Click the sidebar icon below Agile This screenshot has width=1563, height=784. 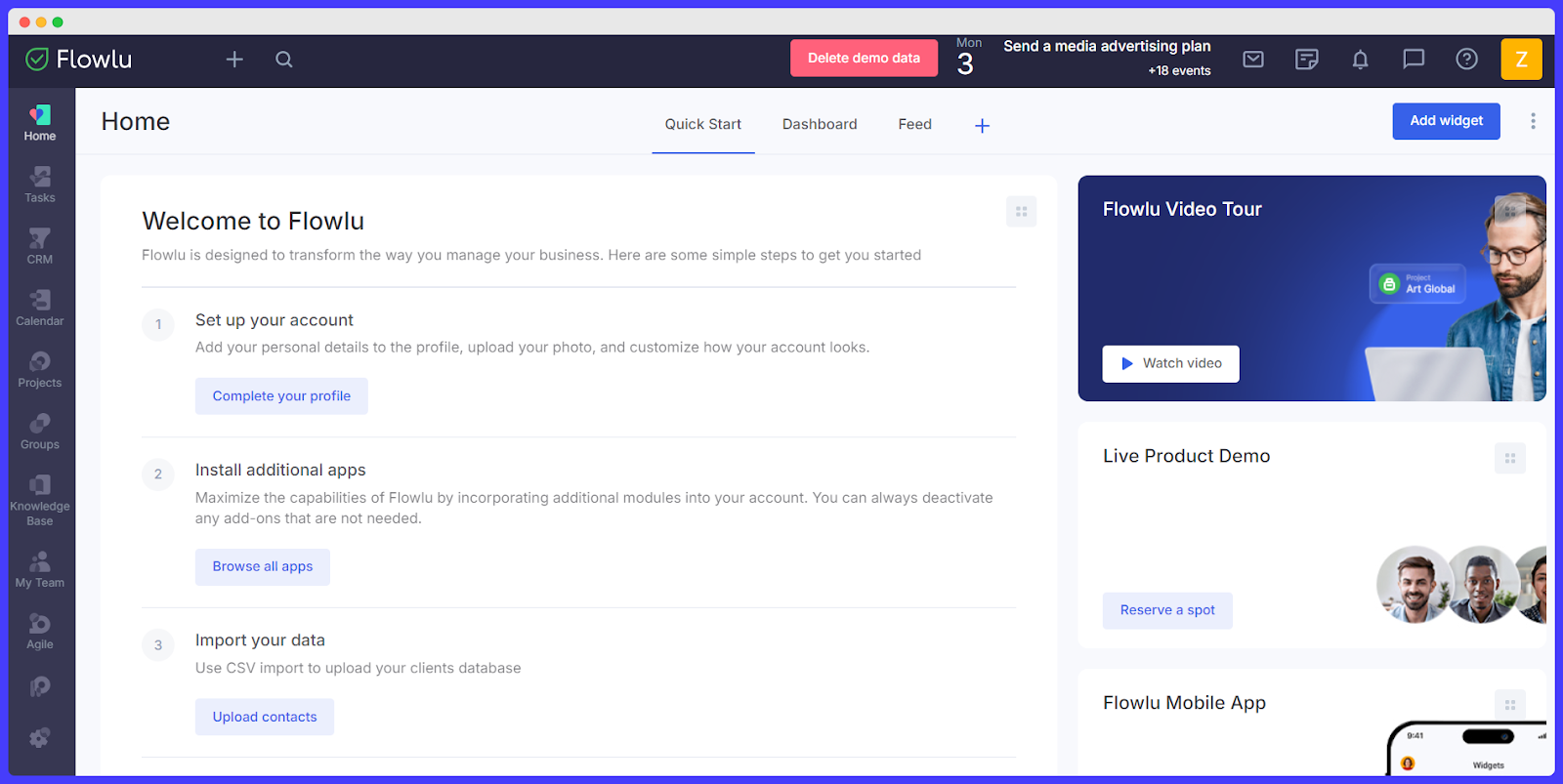(40, 686)
